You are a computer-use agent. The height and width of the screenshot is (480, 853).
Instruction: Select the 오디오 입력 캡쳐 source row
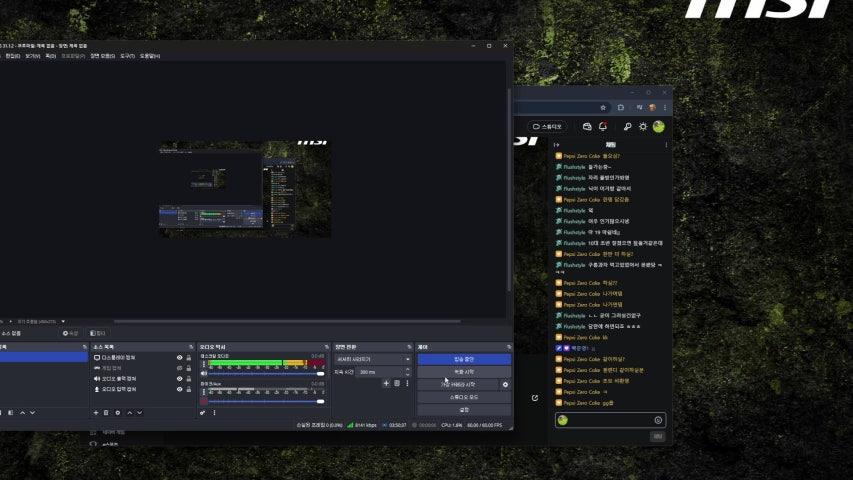coord(143,389)
